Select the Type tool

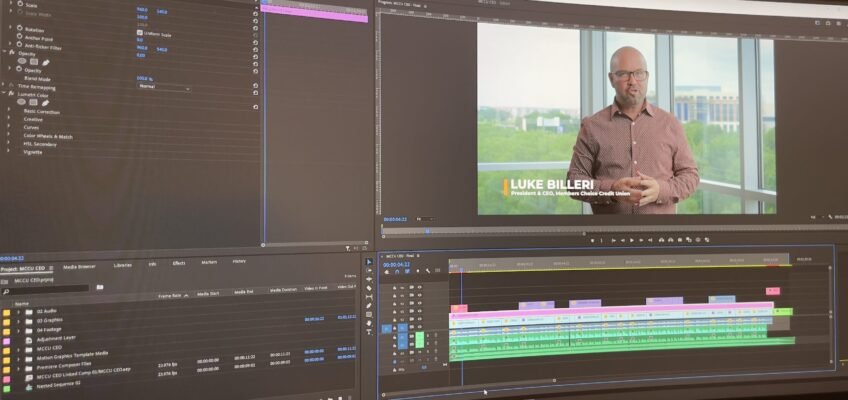369,331
